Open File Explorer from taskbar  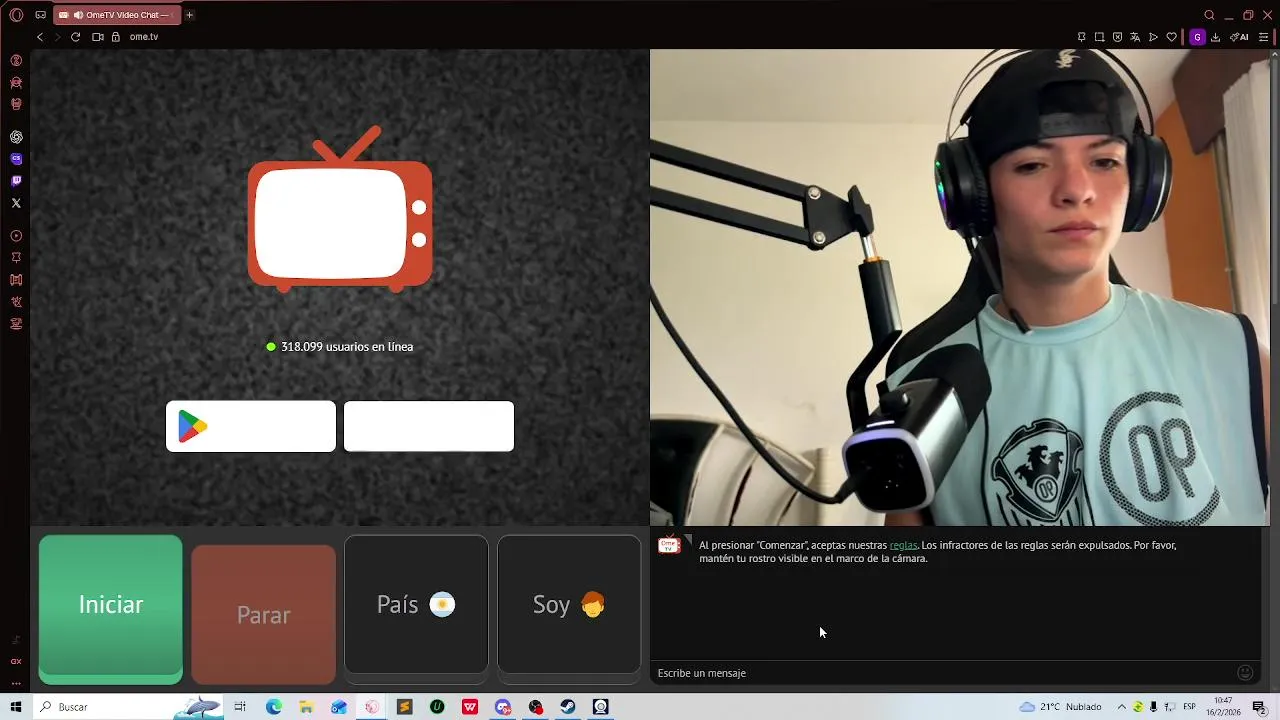tap(306, 707)
